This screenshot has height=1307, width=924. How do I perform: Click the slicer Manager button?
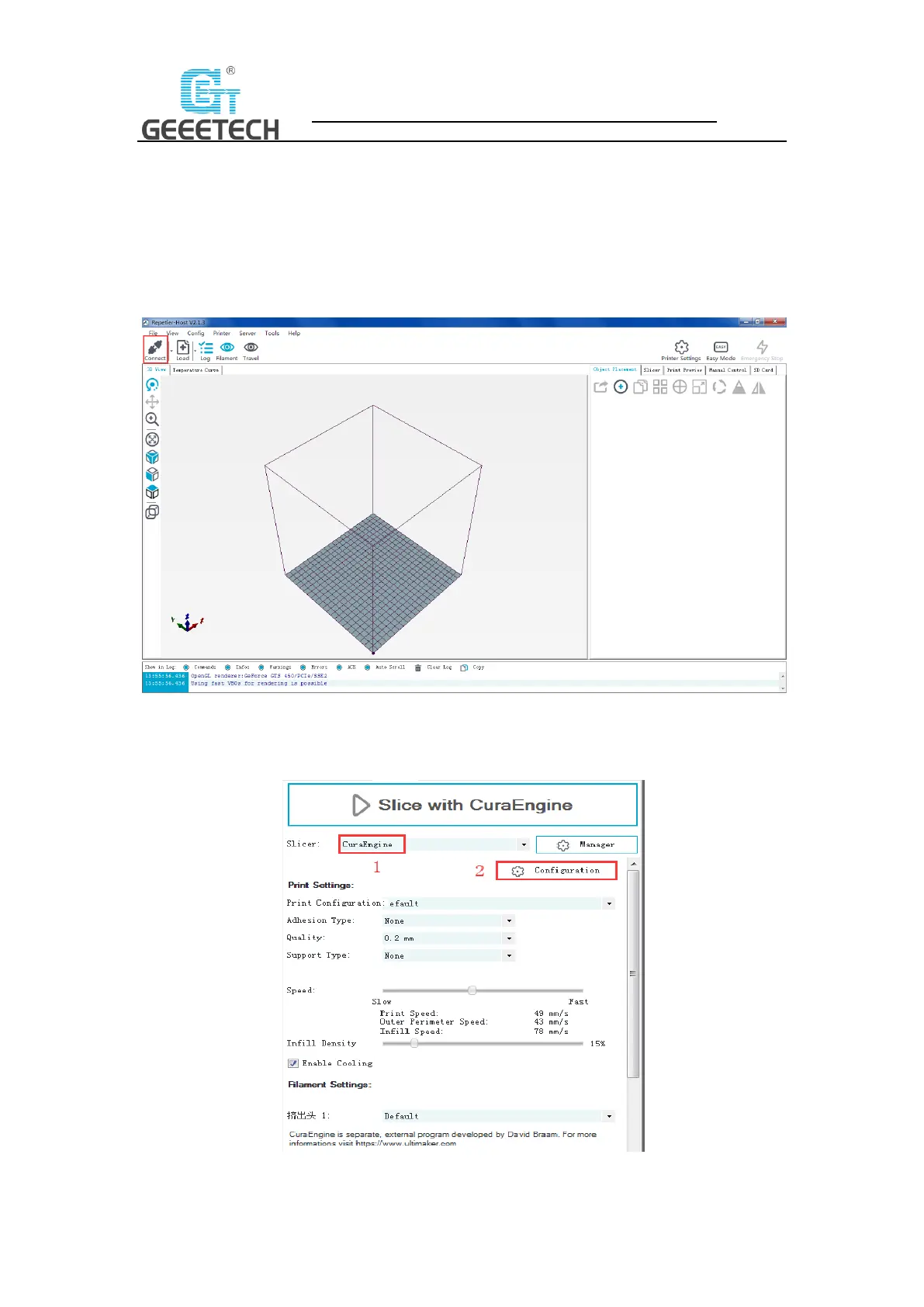587,844
